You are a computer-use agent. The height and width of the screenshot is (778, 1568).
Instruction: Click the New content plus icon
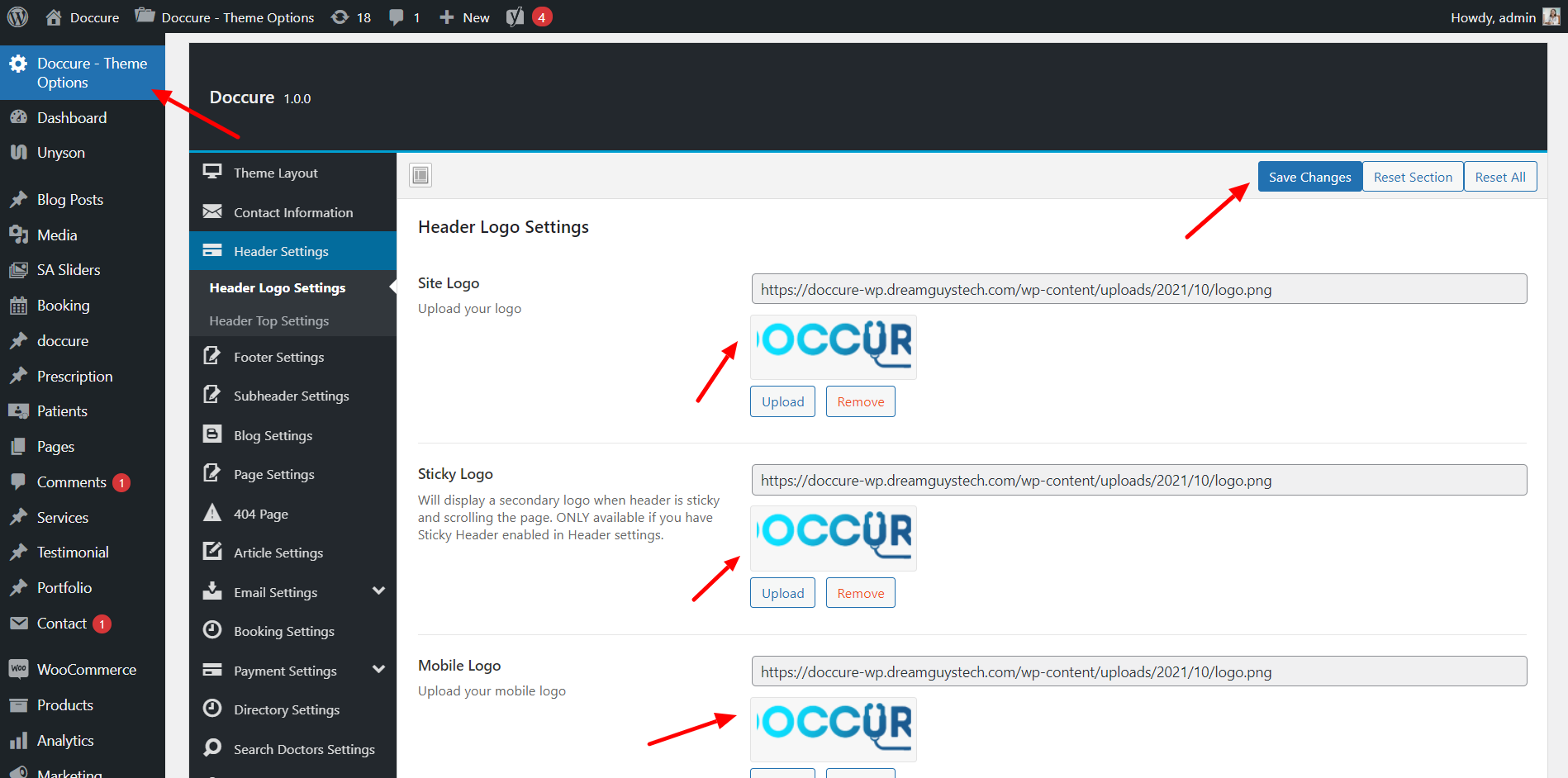click(x=447, y=17)
